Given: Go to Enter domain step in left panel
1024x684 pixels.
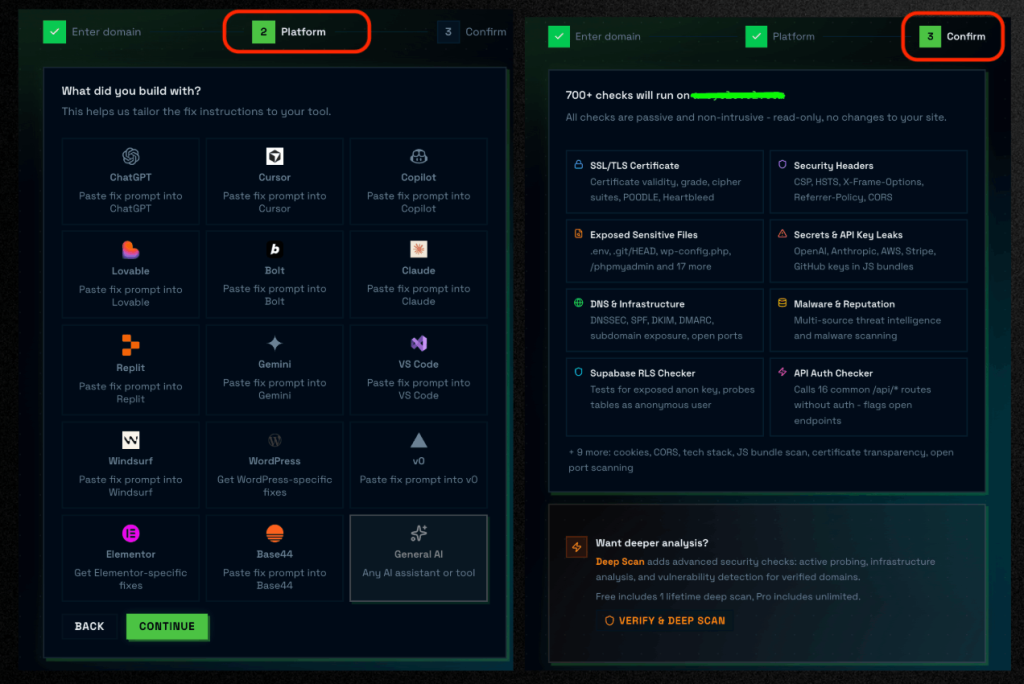Looking at the screenshot, I should [x=92, y=31].
